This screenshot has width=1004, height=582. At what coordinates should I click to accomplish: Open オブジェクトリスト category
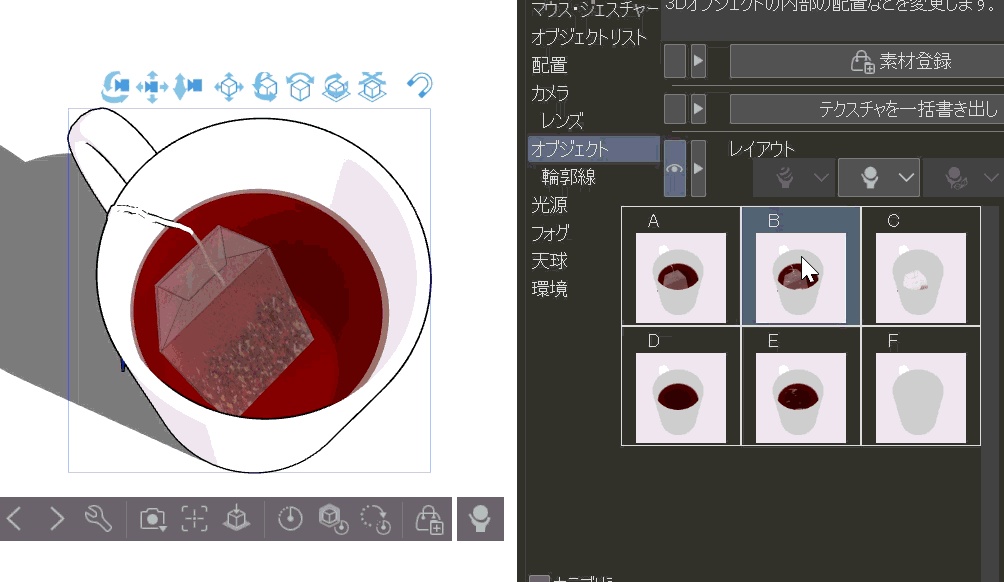(588, 37)
